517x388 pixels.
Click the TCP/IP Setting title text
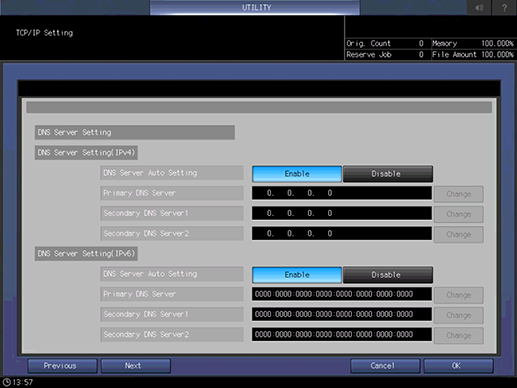[x=44, y=33]
